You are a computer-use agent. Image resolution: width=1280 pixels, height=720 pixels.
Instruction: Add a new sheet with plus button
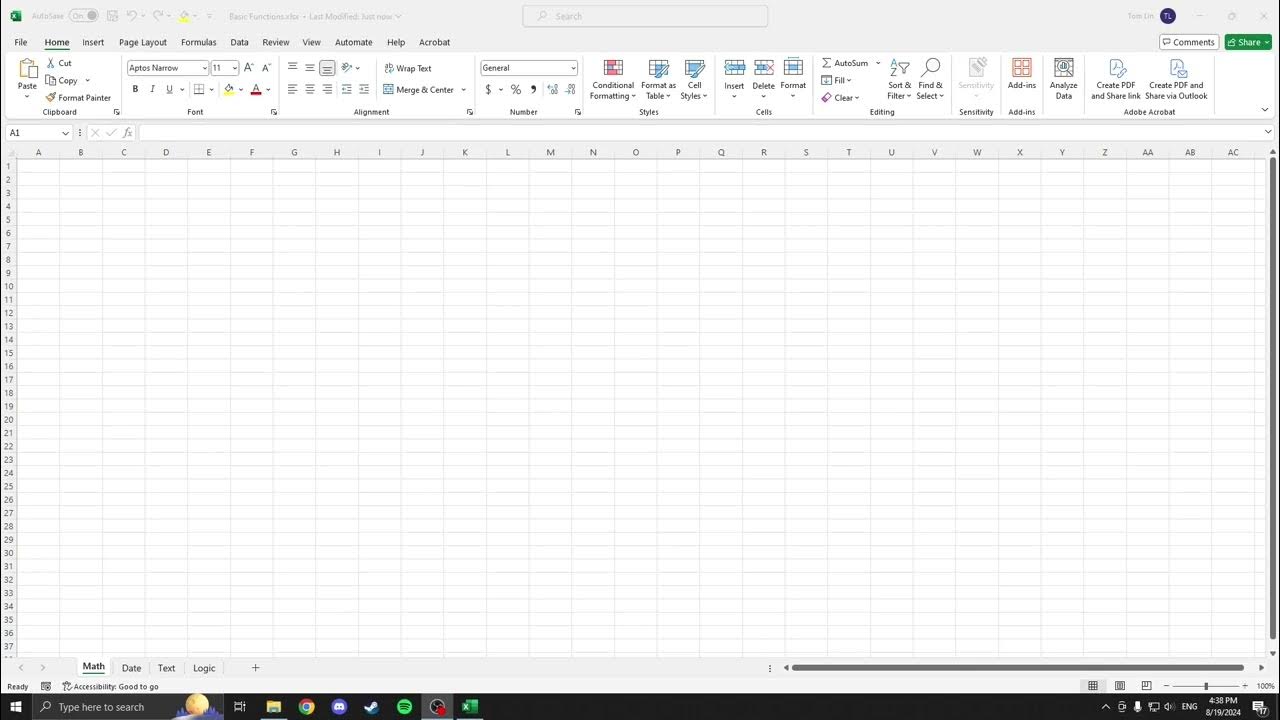(x=255, y=668)
